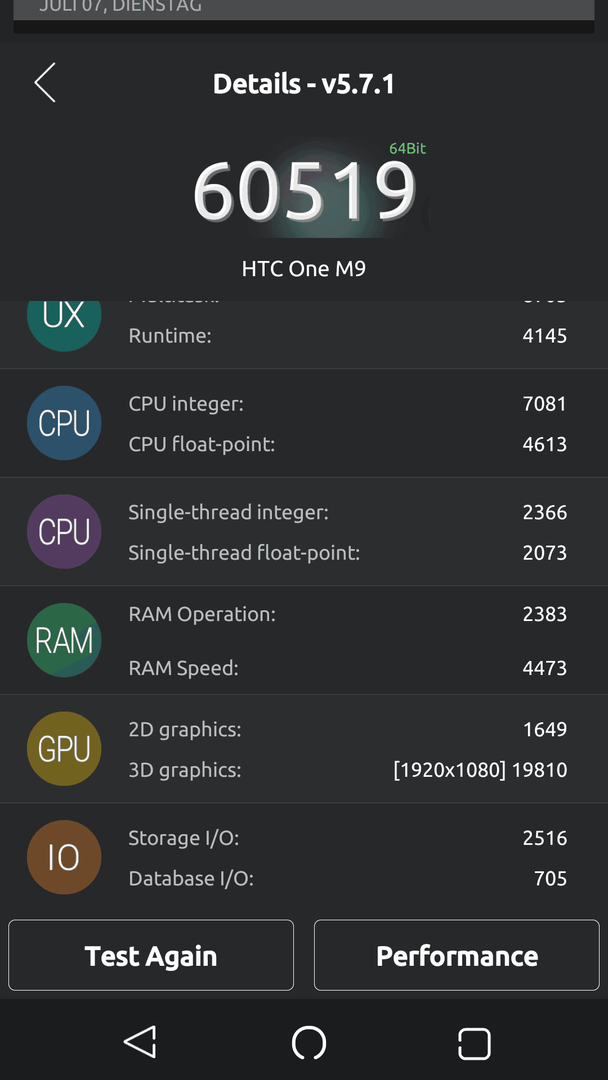The height and width of the screenshot is (1080, 608).
Task: Tap the purple CPU single-thread icon
Action: pyautogui.click(x=64, y=532)
